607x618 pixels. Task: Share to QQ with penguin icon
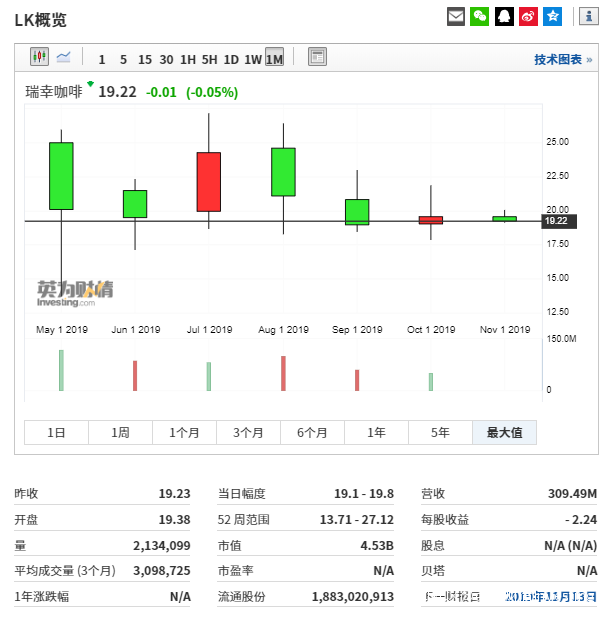click(x=504, y=17)
